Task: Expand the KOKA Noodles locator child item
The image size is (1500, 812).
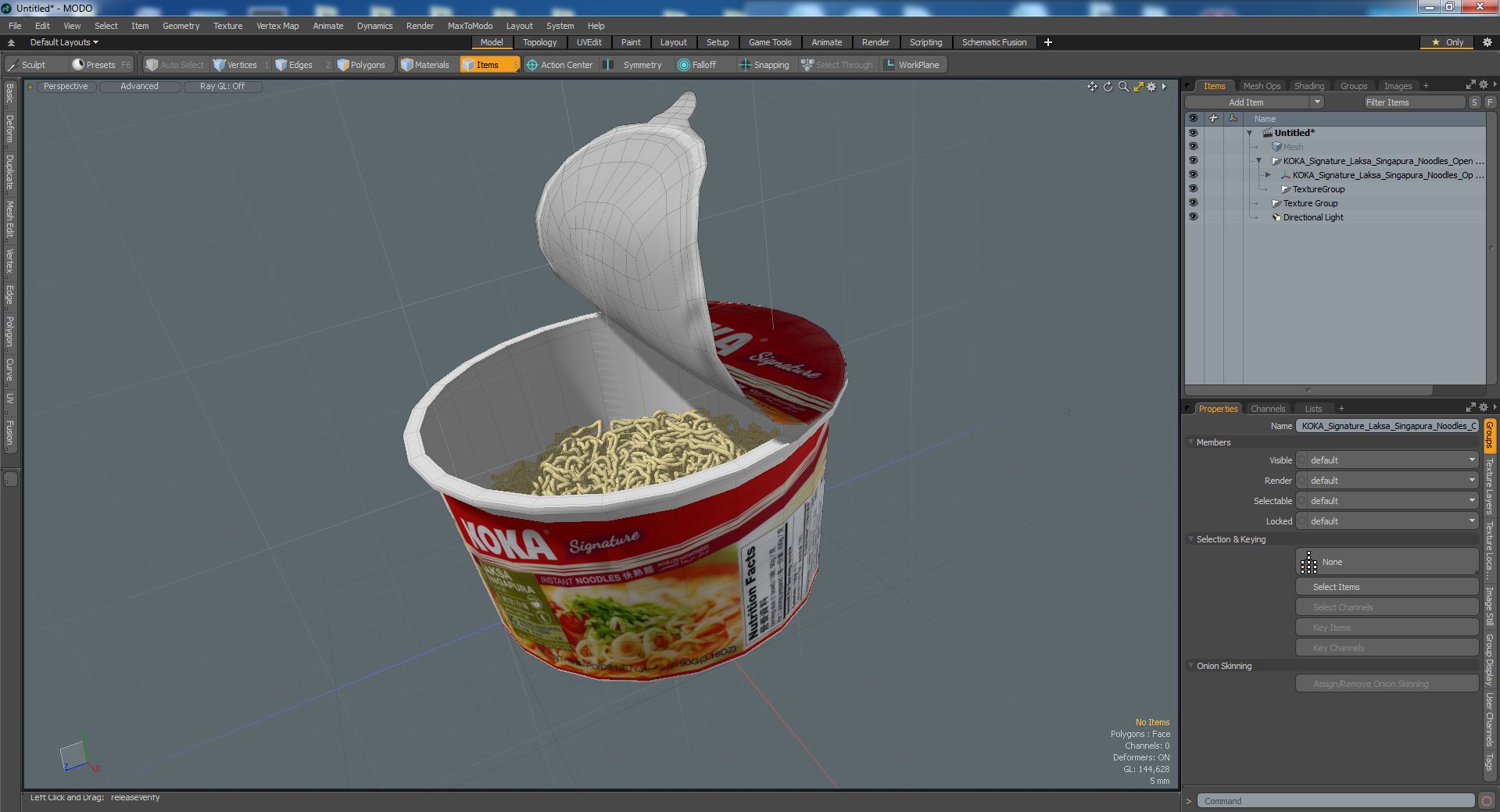Action: (x=1268, y=175)
